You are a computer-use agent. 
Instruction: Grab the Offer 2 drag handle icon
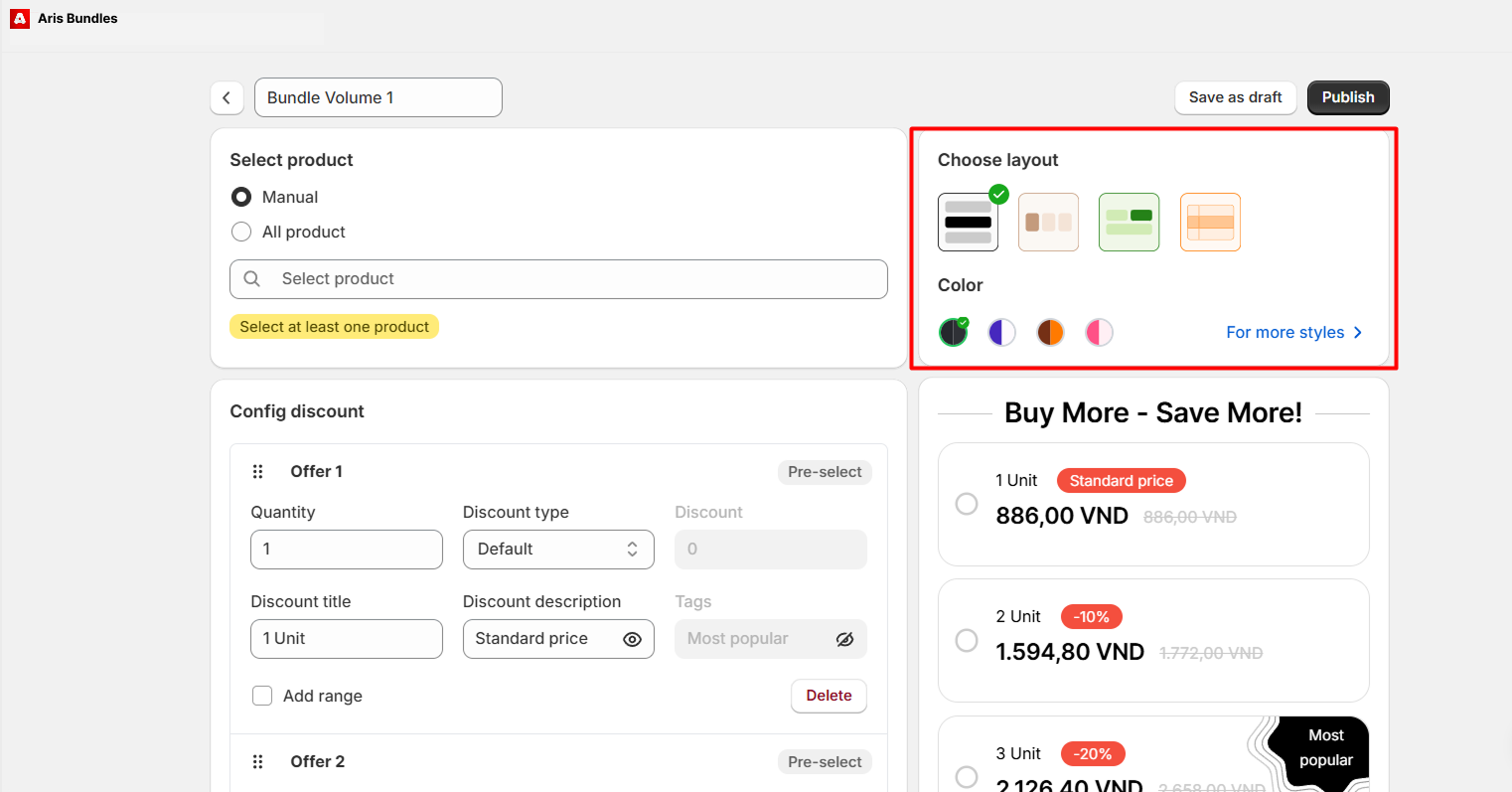[258, 762]
